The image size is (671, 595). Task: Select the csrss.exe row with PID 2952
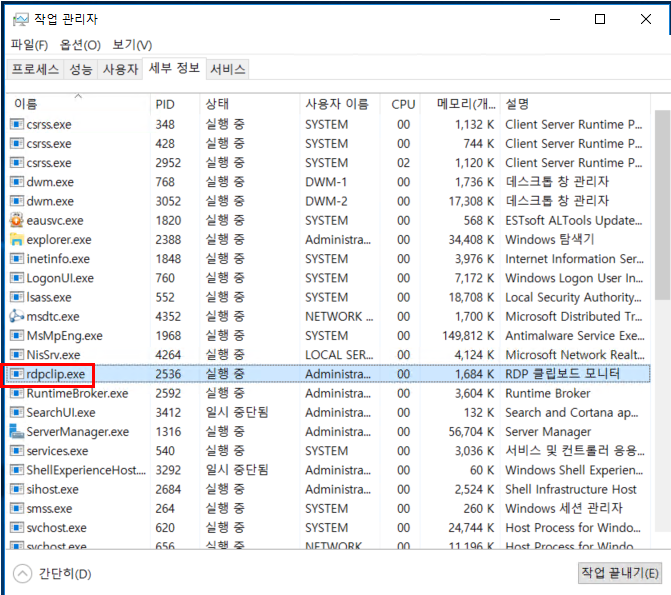328,163
